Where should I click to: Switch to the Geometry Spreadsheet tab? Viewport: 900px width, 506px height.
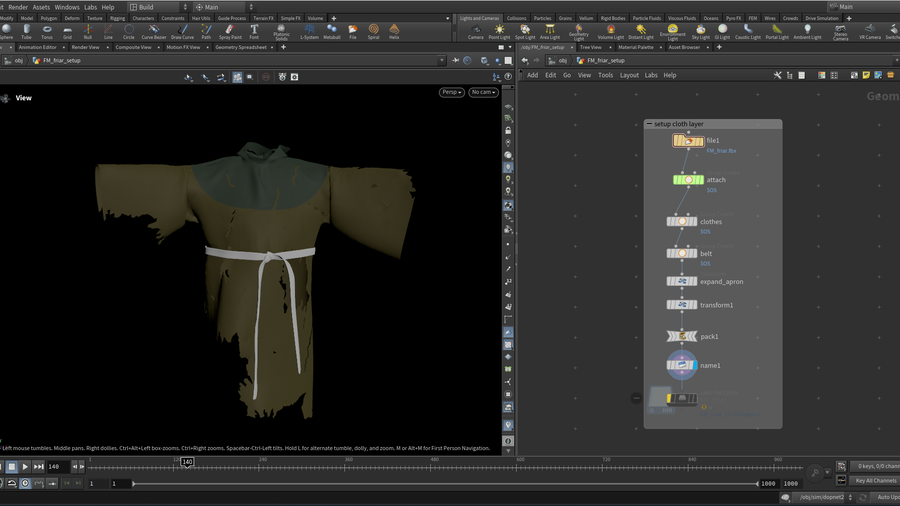(x=241, y=48)
